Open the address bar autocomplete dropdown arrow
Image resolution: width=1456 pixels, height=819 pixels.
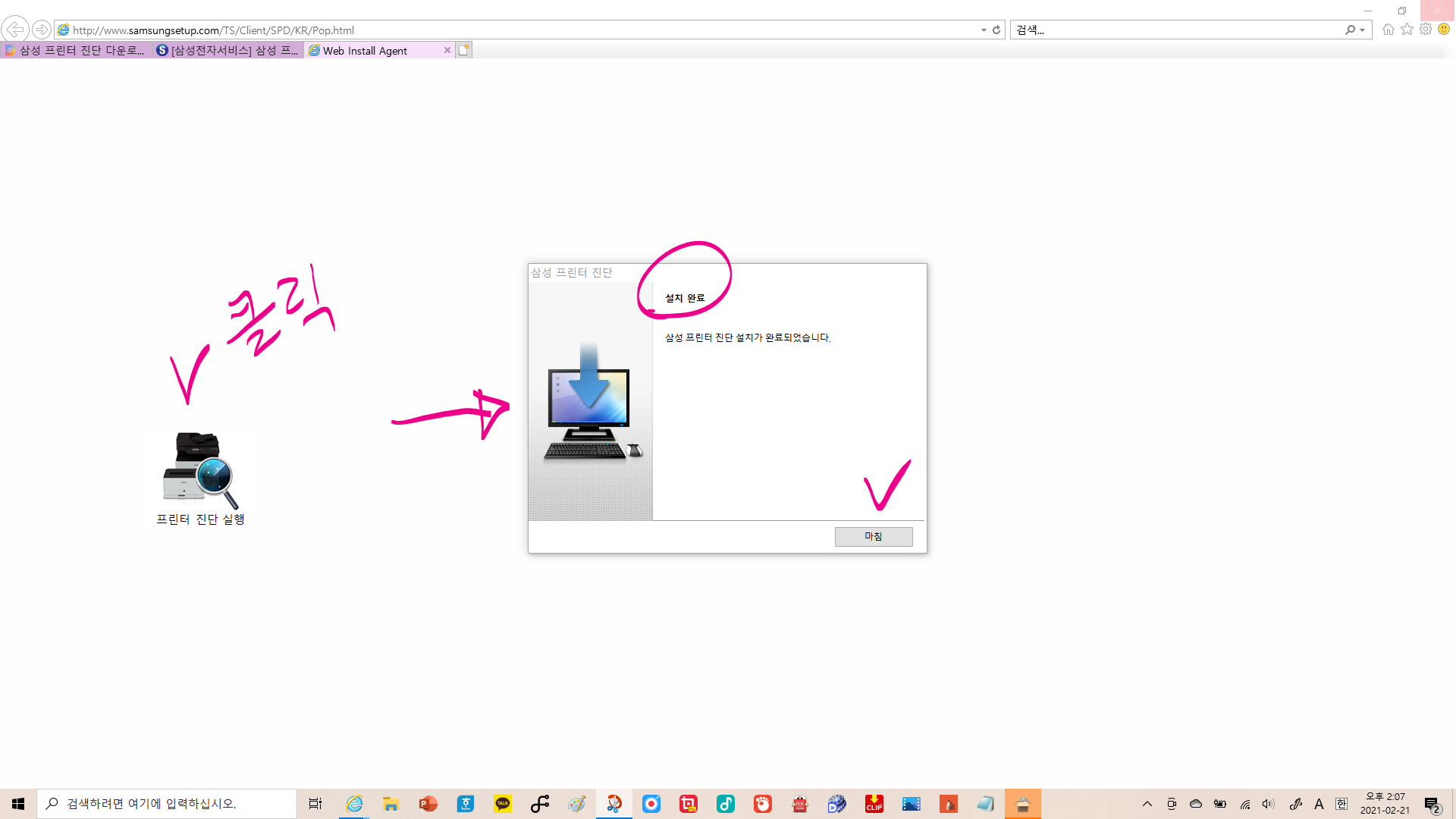984,30
